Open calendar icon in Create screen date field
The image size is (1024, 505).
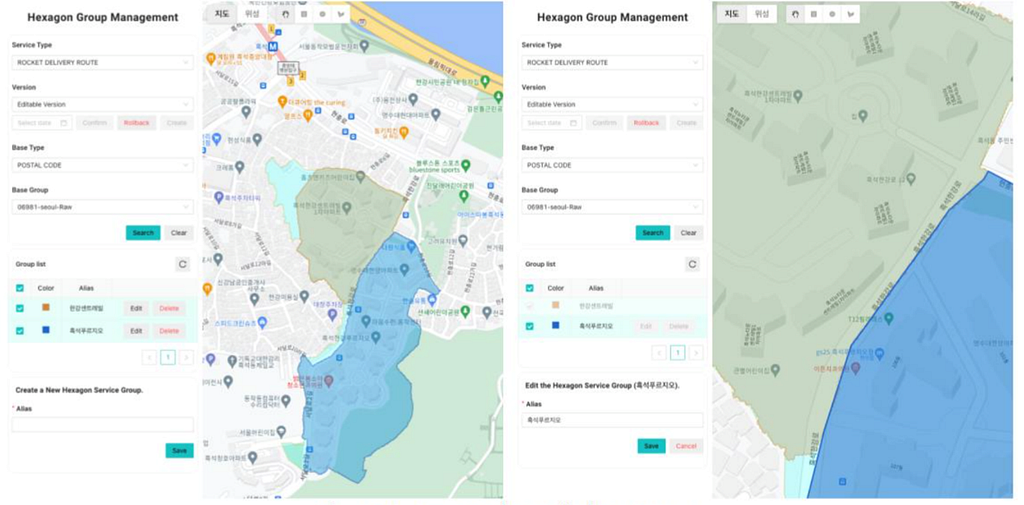pyautogui.click(x=63, y=123)
